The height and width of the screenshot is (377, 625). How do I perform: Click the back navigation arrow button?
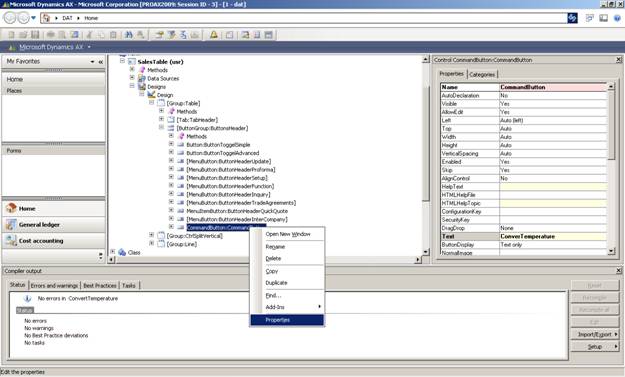pyautogui.click(x=10, y=18)
